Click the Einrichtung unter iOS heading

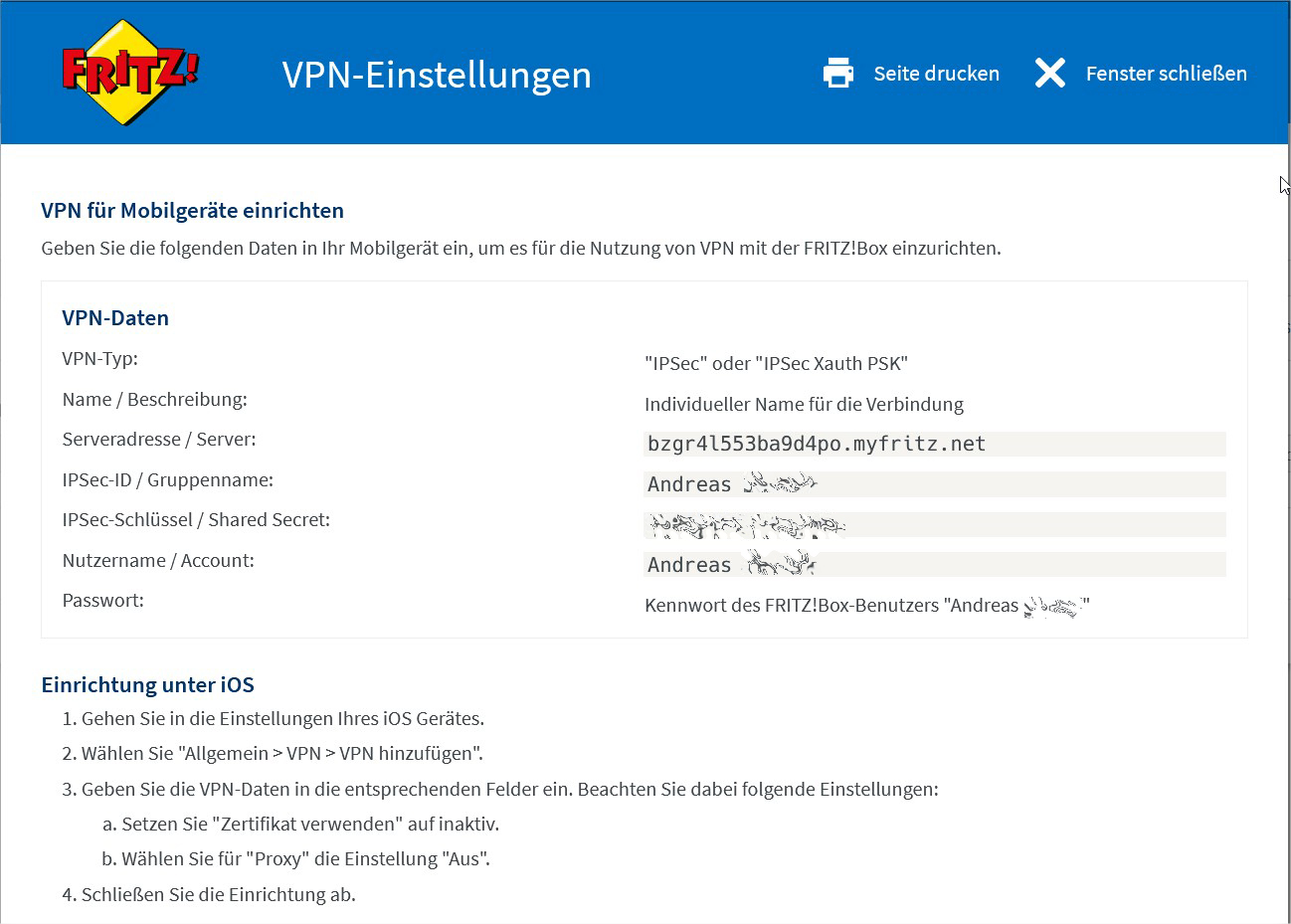(x=147, y=685)
